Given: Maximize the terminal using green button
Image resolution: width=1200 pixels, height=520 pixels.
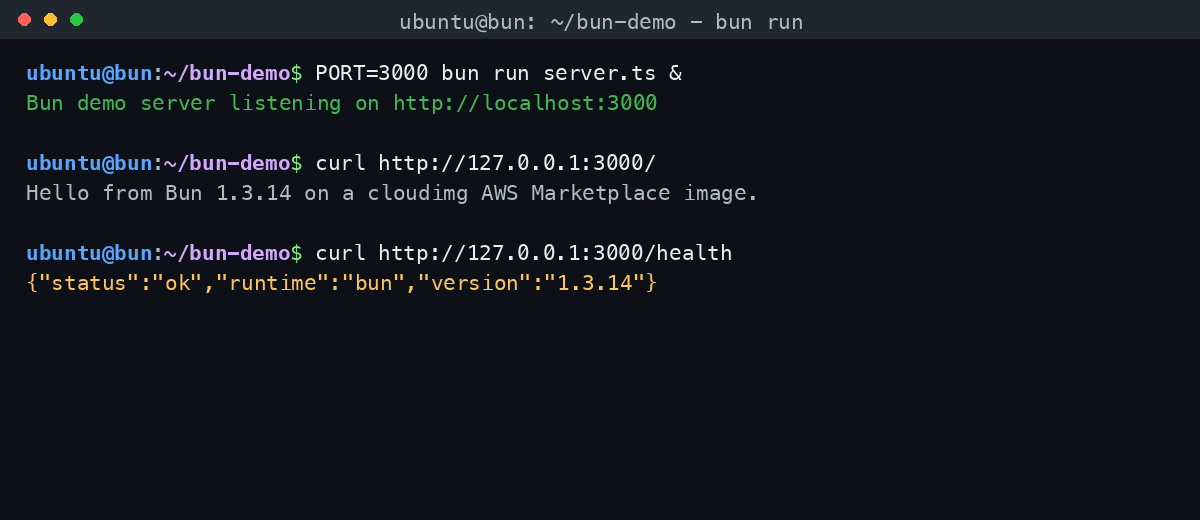Looking at the screenshot, I should (x=76, y=20).
